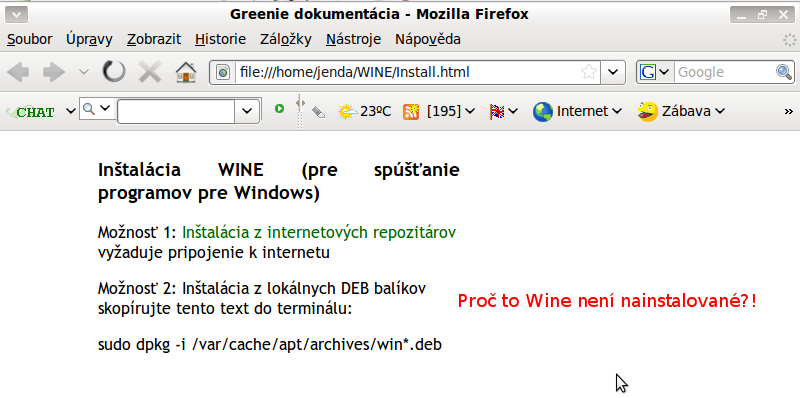Click the toolbar search text field

176,111
